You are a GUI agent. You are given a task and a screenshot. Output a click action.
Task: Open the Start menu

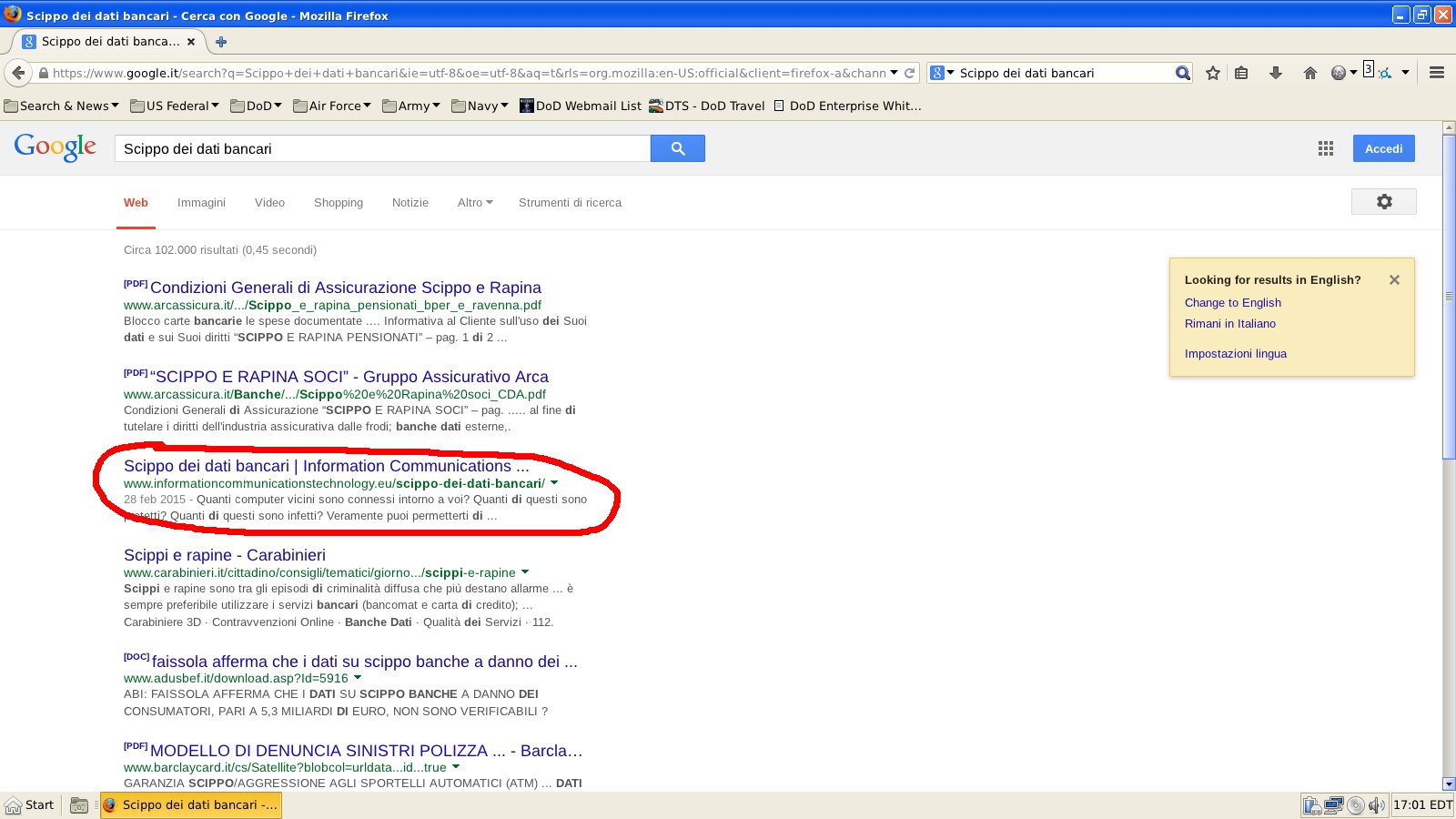tap(30, 805)
